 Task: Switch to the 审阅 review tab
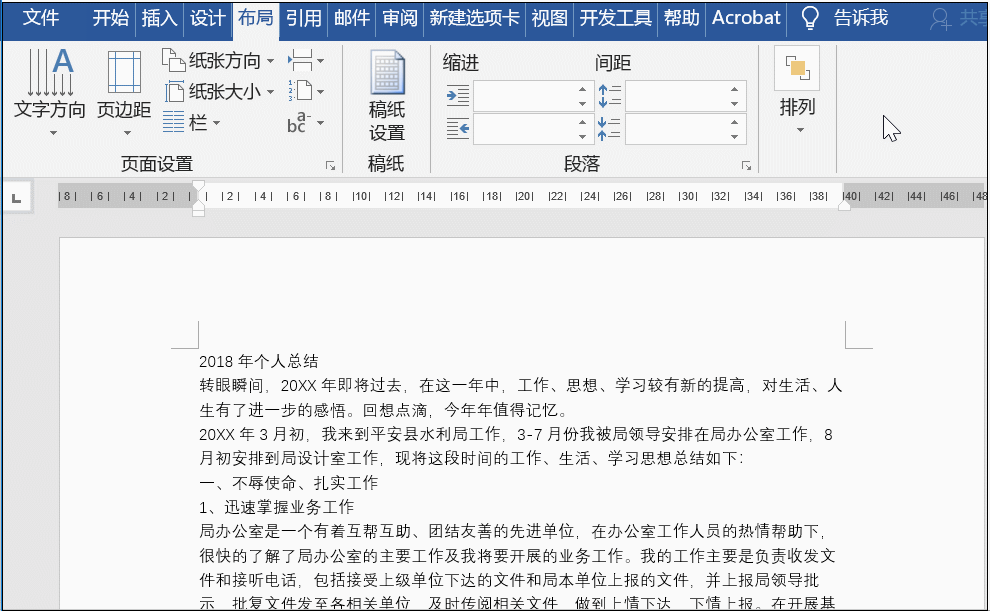[x=400, y=18]
